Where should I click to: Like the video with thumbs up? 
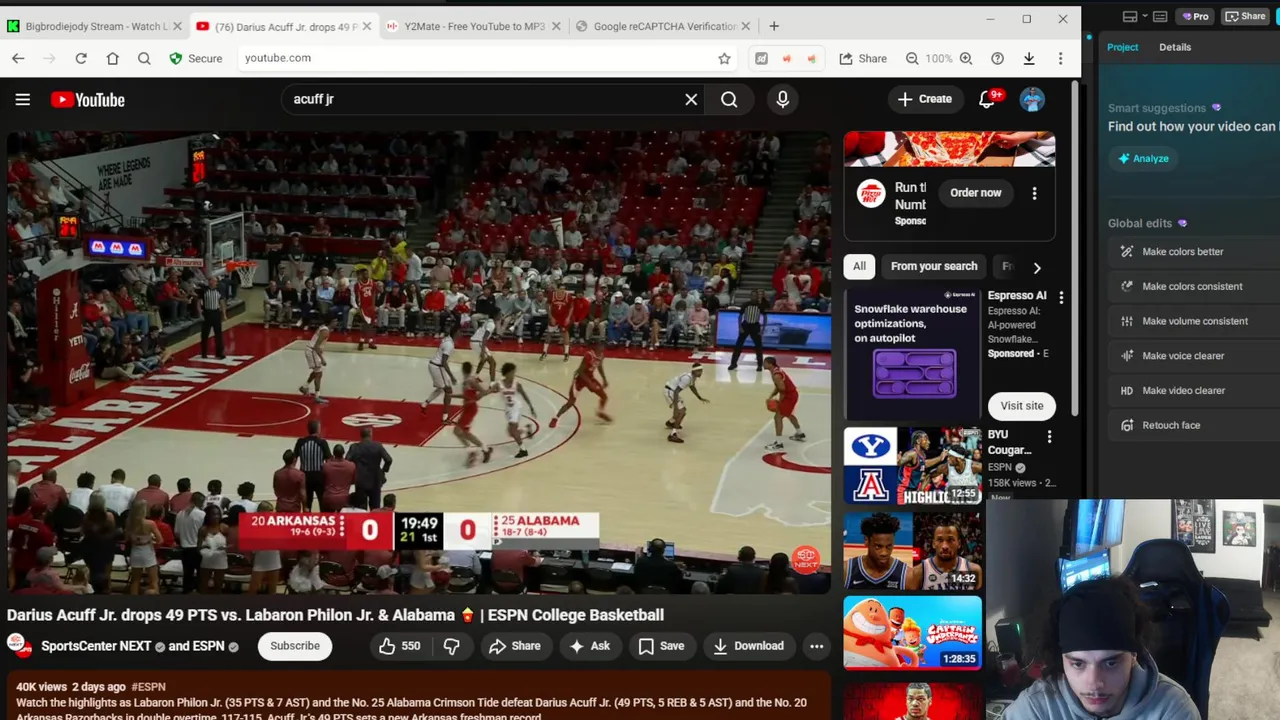click(398, 646)
